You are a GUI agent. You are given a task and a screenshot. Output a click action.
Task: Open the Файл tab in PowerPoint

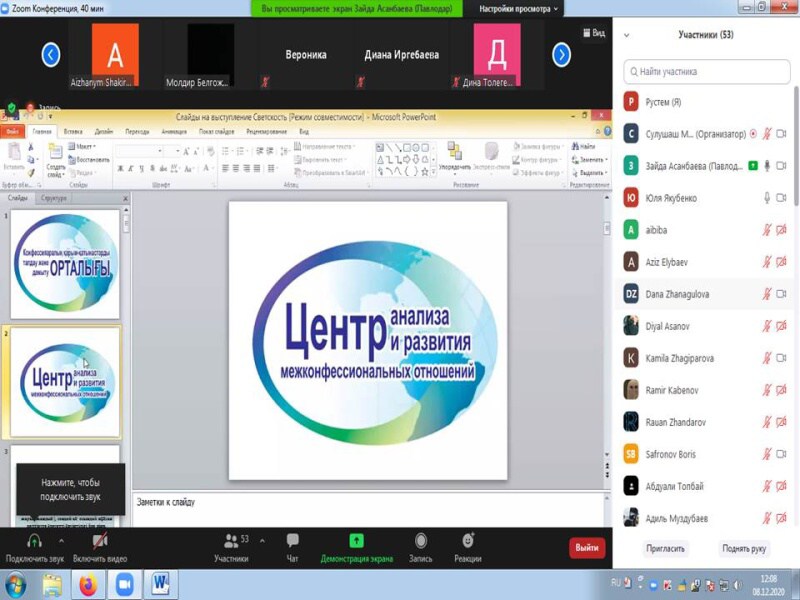[x=12, y=132]
